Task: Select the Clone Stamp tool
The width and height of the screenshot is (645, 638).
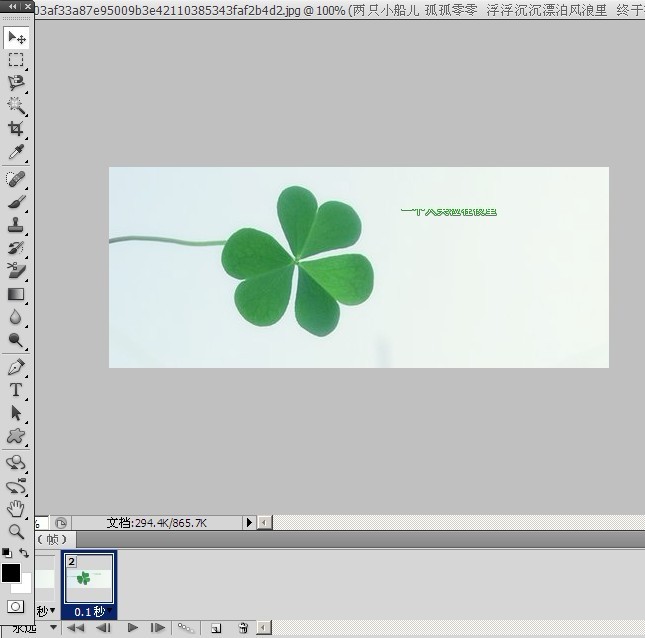Action: click(x=16, y=225)
